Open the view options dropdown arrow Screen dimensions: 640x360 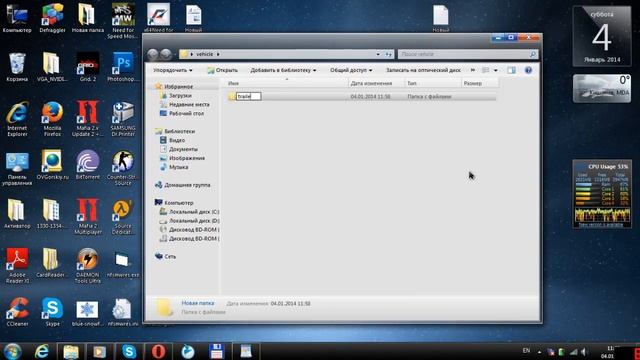(x=496, y=70)
